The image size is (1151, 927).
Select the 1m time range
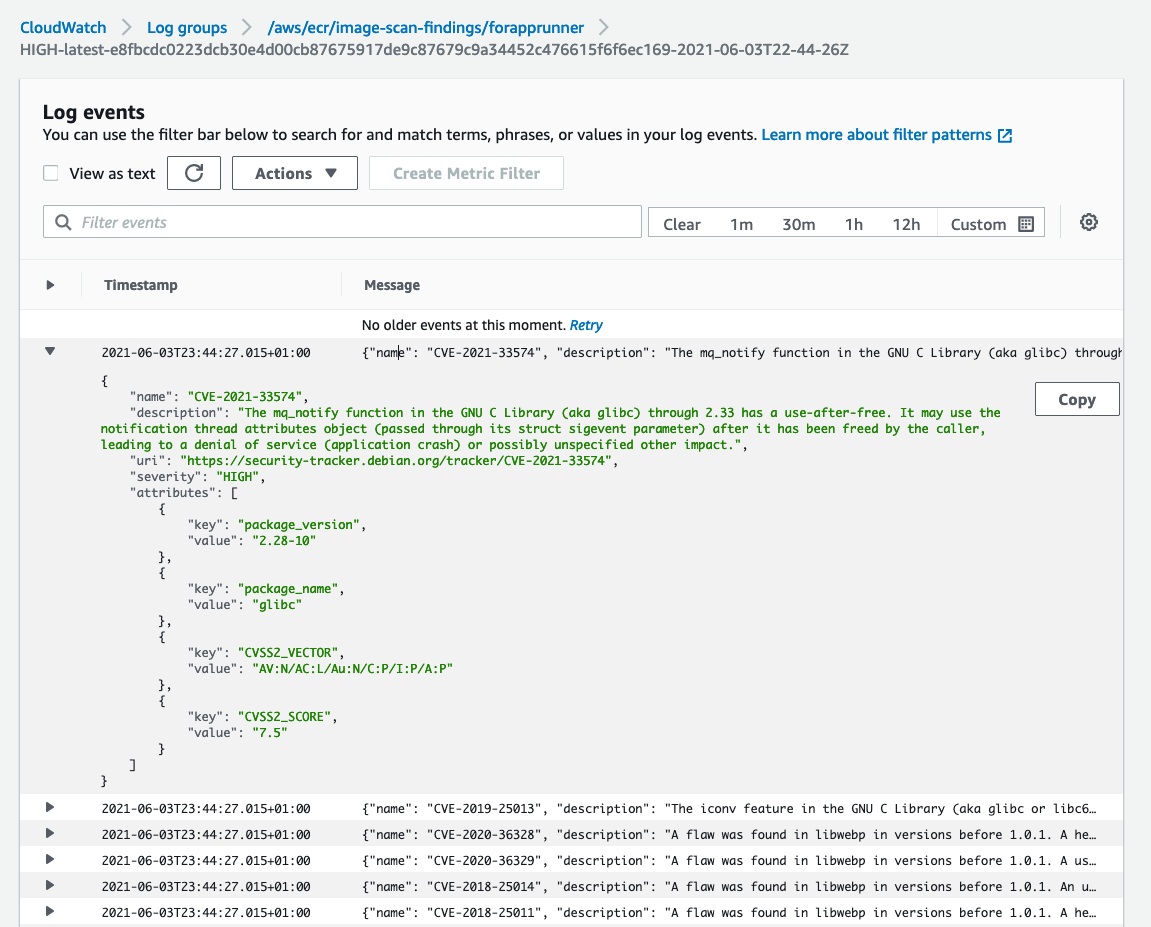pos(741,225)
